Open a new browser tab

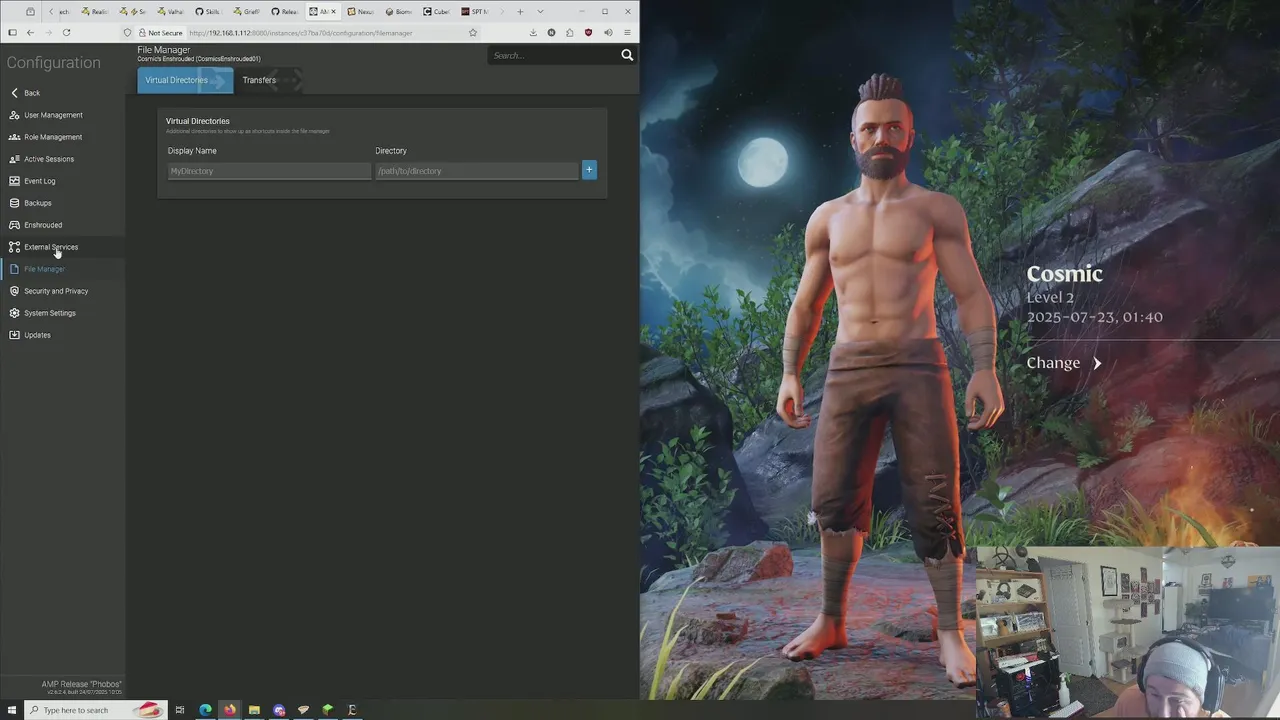click(520, 12)
